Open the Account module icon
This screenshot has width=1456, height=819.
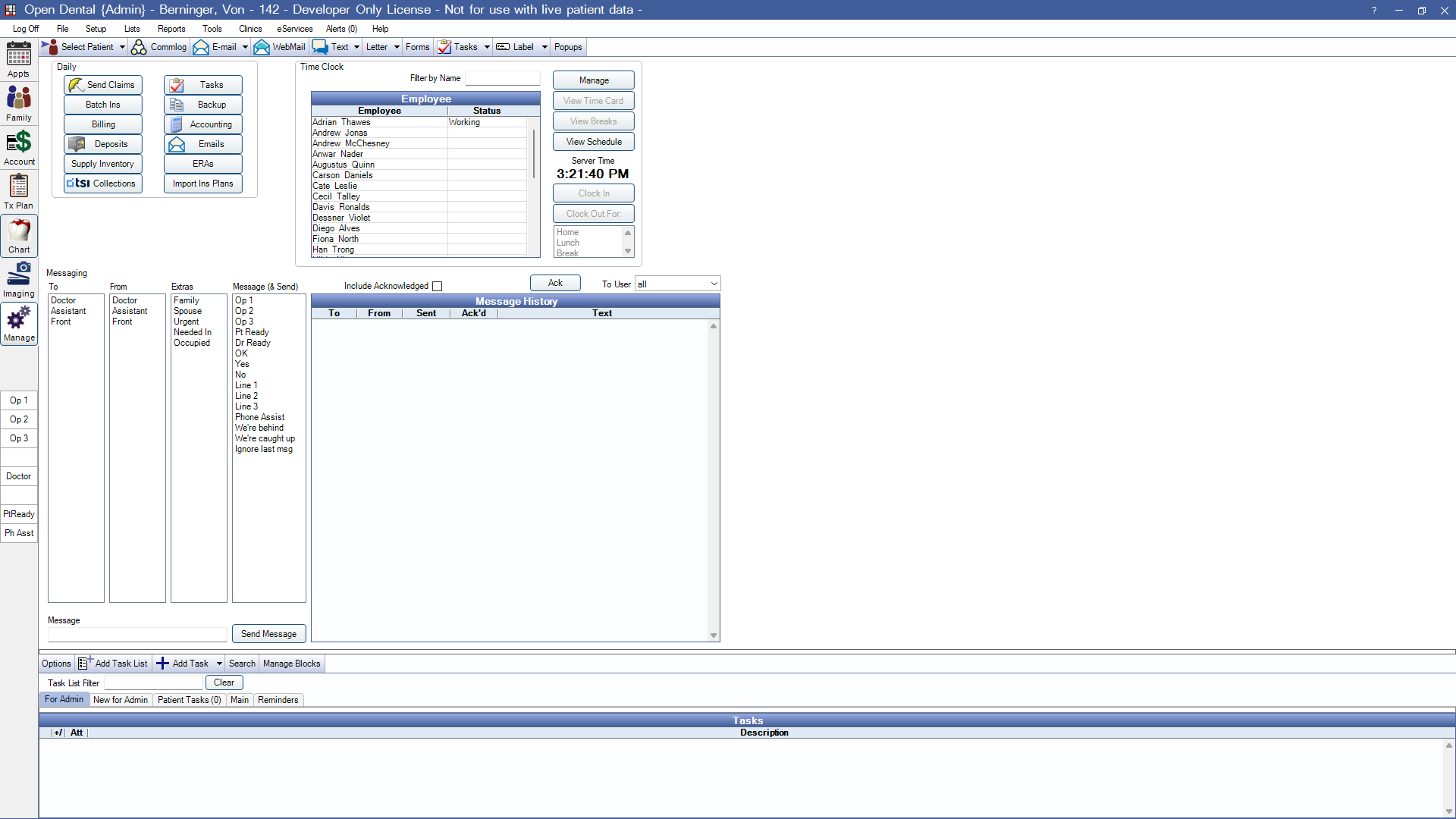19,147
